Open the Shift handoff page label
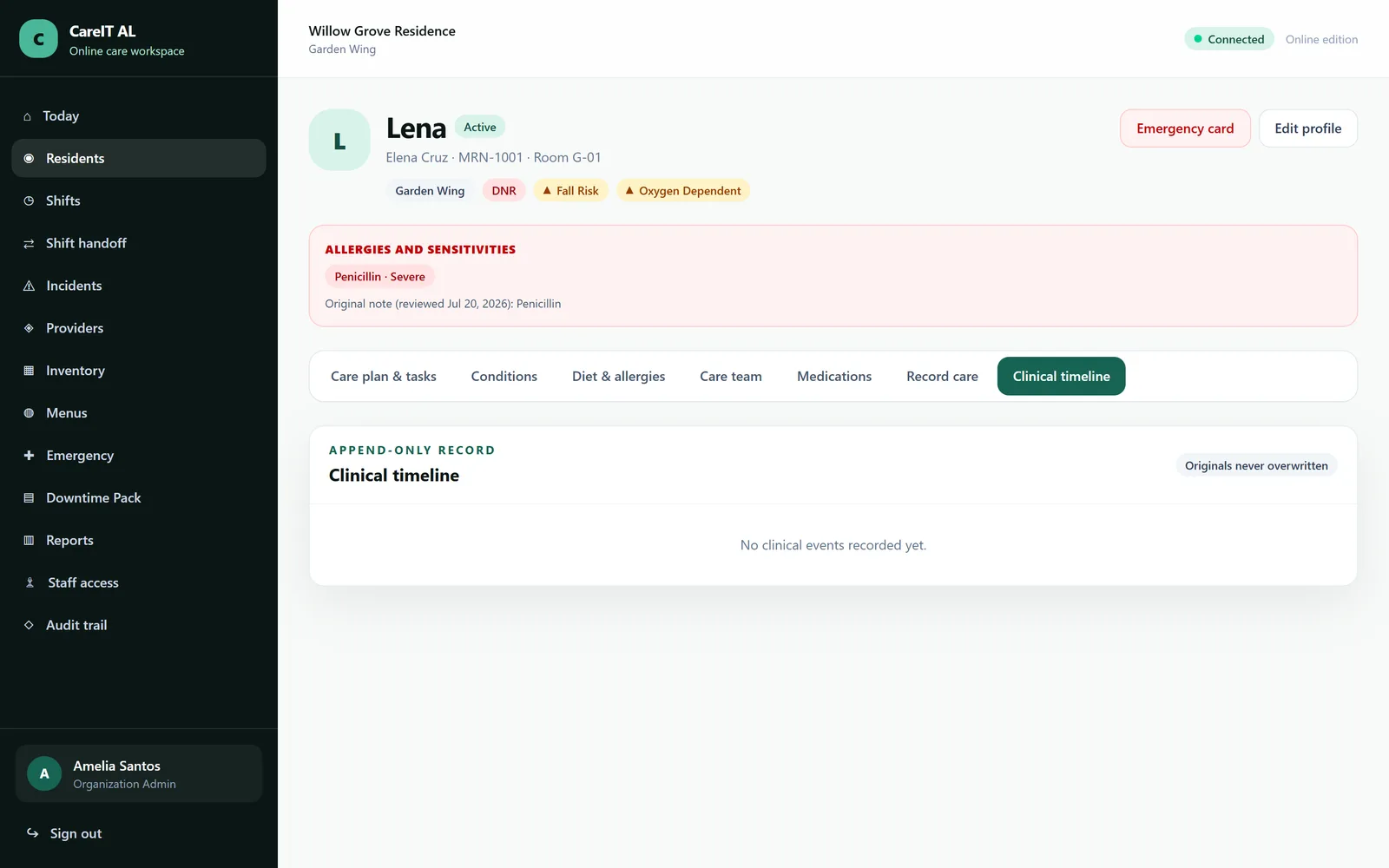 tap(86, 243)
